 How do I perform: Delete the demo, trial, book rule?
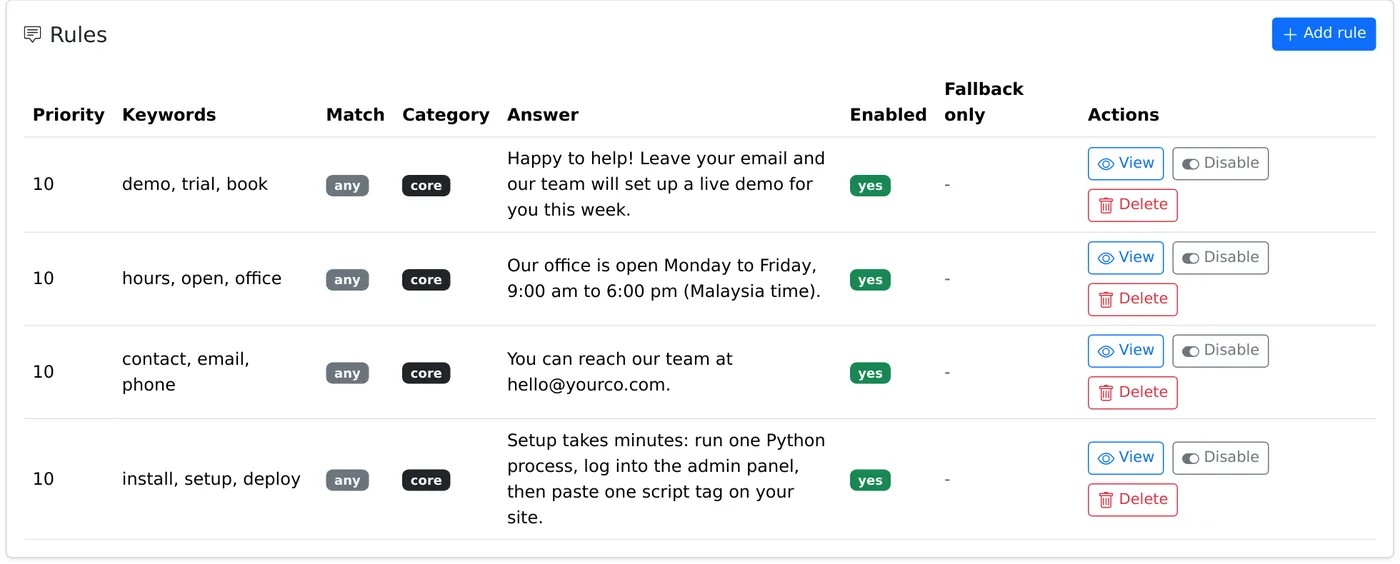(1132, 205)
